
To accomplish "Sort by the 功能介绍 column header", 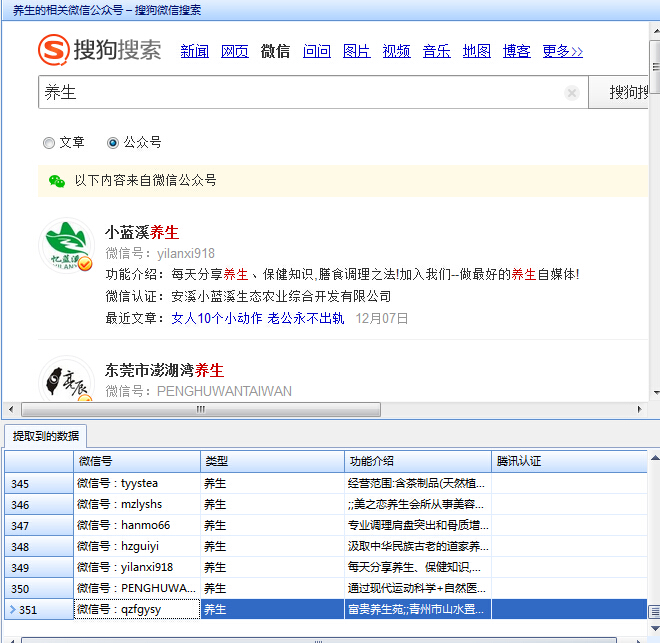I will [x=418, y=461].
